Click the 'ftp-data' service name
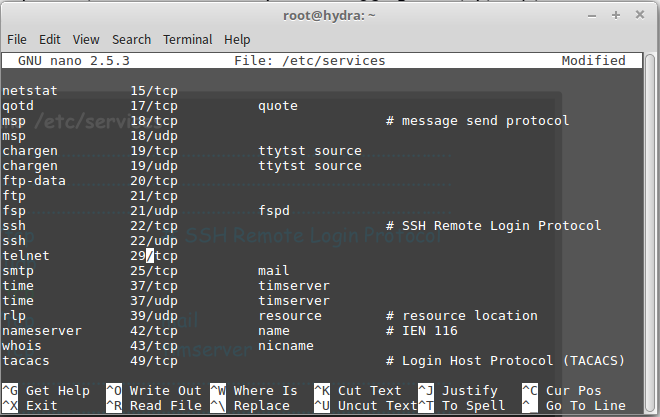 [x=34, y=181]
